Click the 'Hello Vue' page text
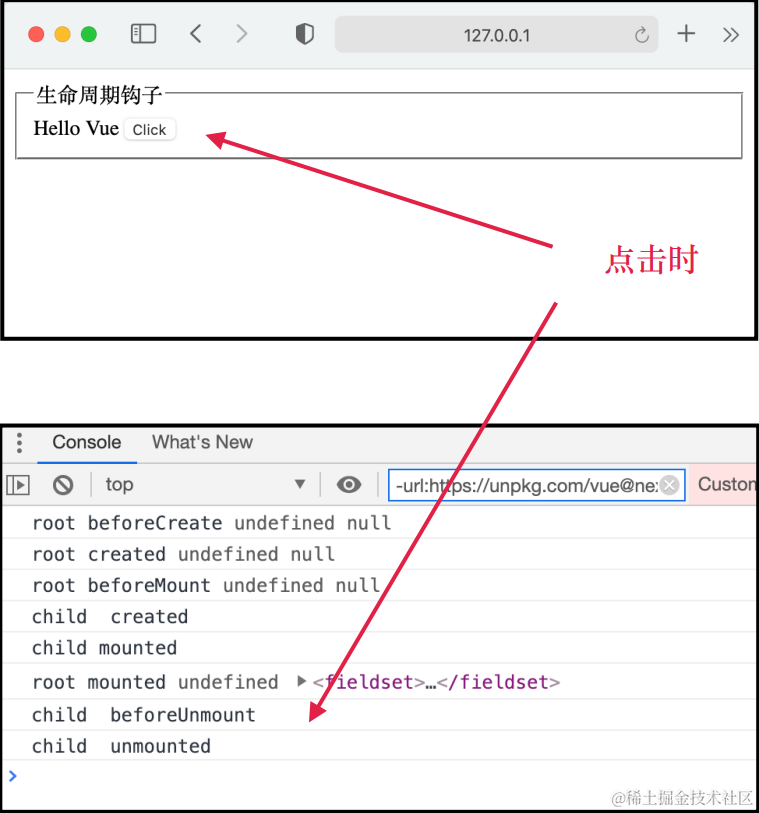Image resolution: width=759 pixels, height=813 pixels. (x=76, y=128)
